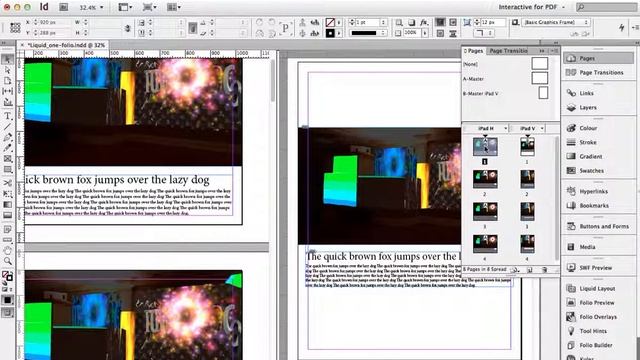Open the Gradient panel

(598, 157)
